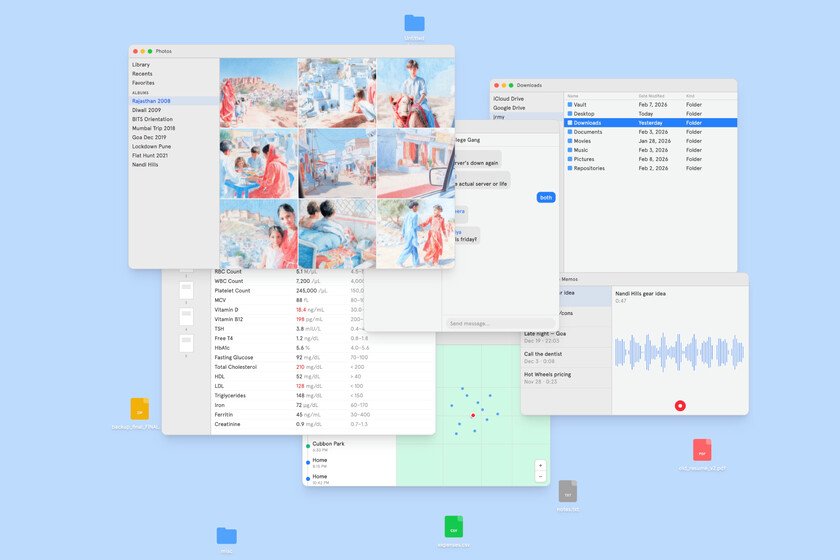Image resolution: width=840 pixels, height=560 pixels.
Task: Click the Cubbon Park timeline entry
Action: pos(330,446)
